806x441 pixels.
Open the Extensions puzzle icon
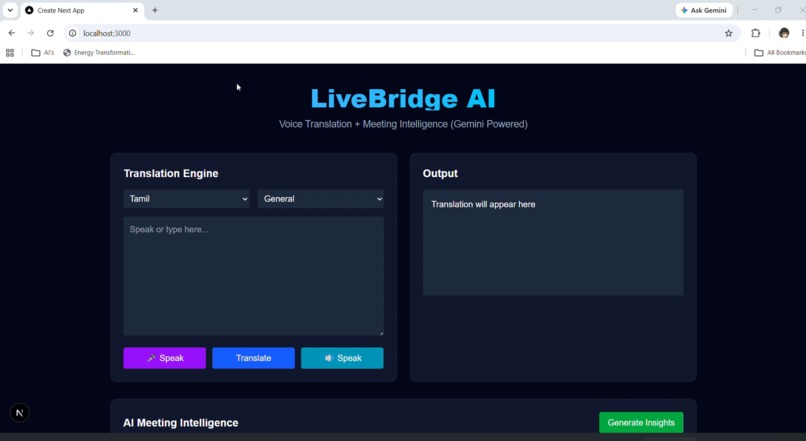755,33
